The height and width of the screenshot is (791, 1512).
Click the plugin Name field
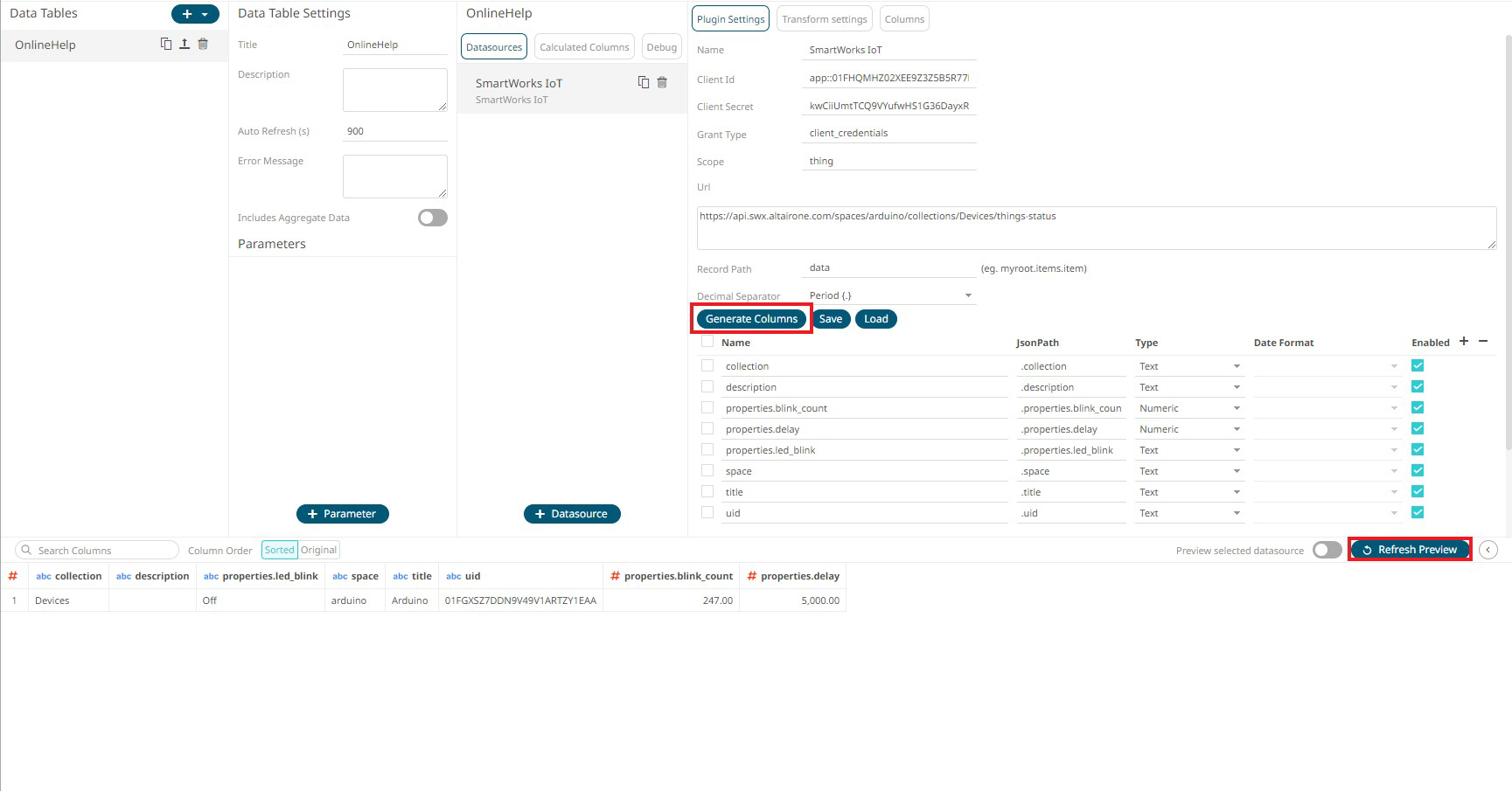click(888, 50)
